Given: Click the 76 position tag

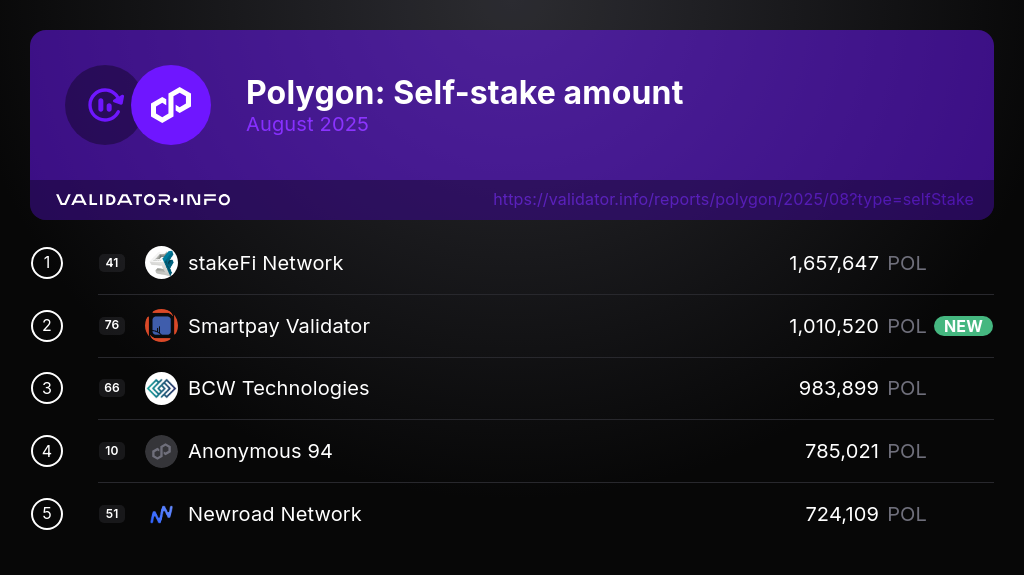Looking at the screenshot, I should pos(112,326).
